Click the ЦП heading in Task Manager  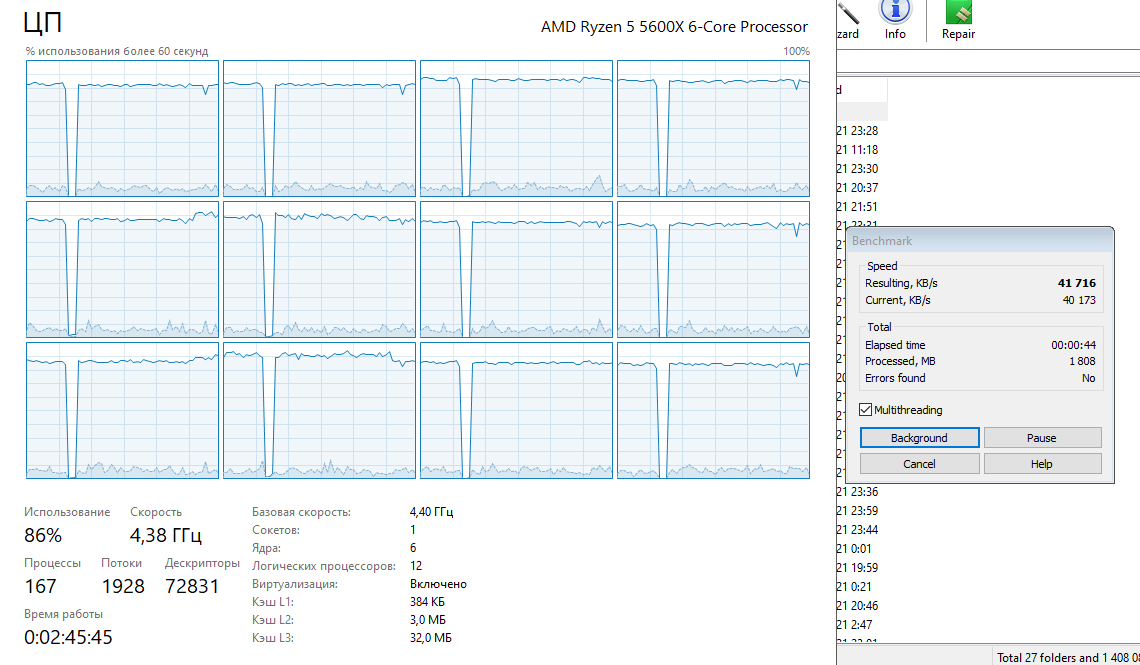click(x=43, y=23)
